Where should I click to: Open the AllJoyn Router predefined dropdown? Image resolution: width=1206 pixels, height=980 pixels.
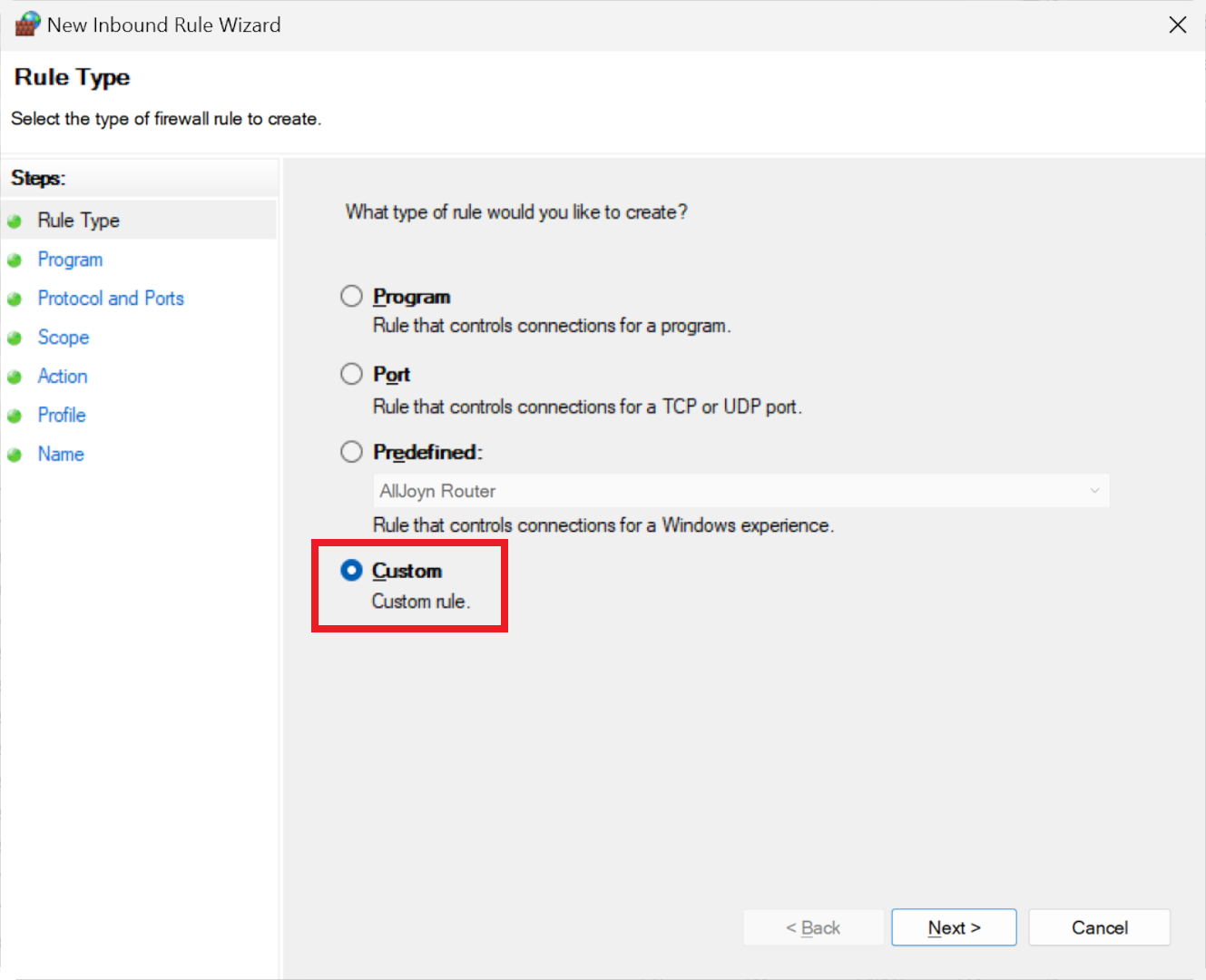740,491
